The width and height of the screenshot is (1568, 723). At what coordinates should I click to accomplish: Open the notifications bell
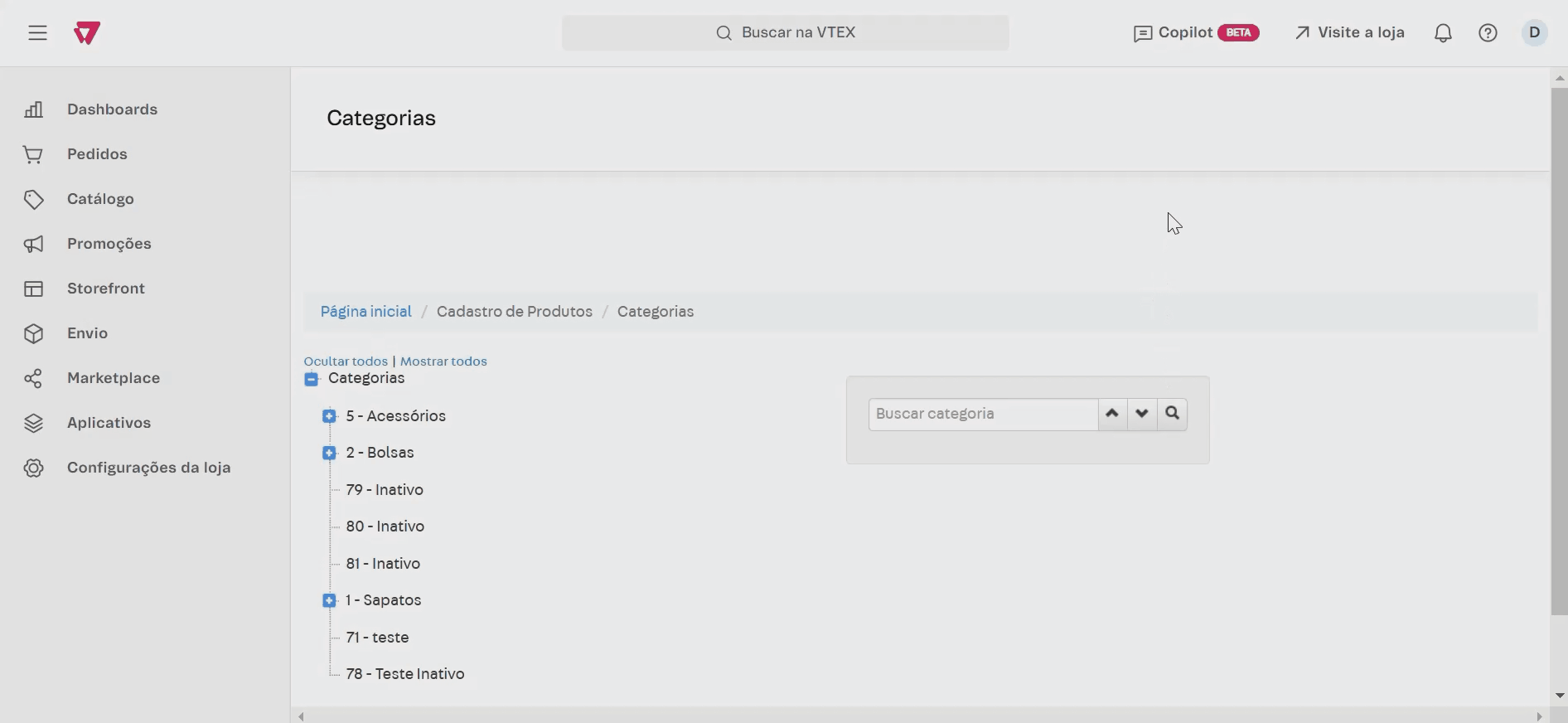(1443, 33)
